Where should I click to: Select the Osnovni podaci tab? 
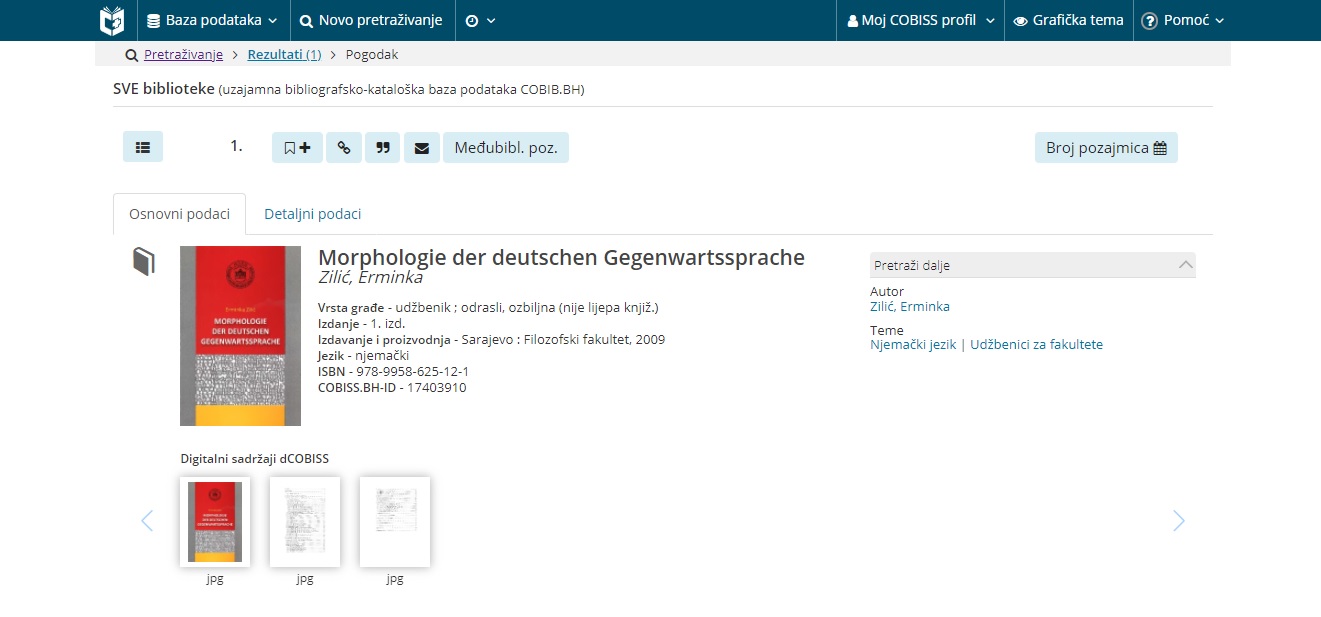pyautogui.click(x=179, y=214)
